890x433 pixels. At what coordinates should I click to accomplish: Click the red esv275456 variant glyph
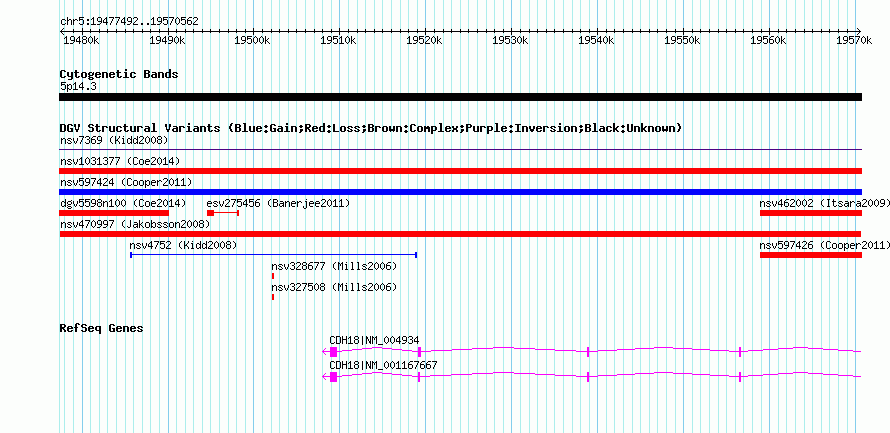(223, 213)
